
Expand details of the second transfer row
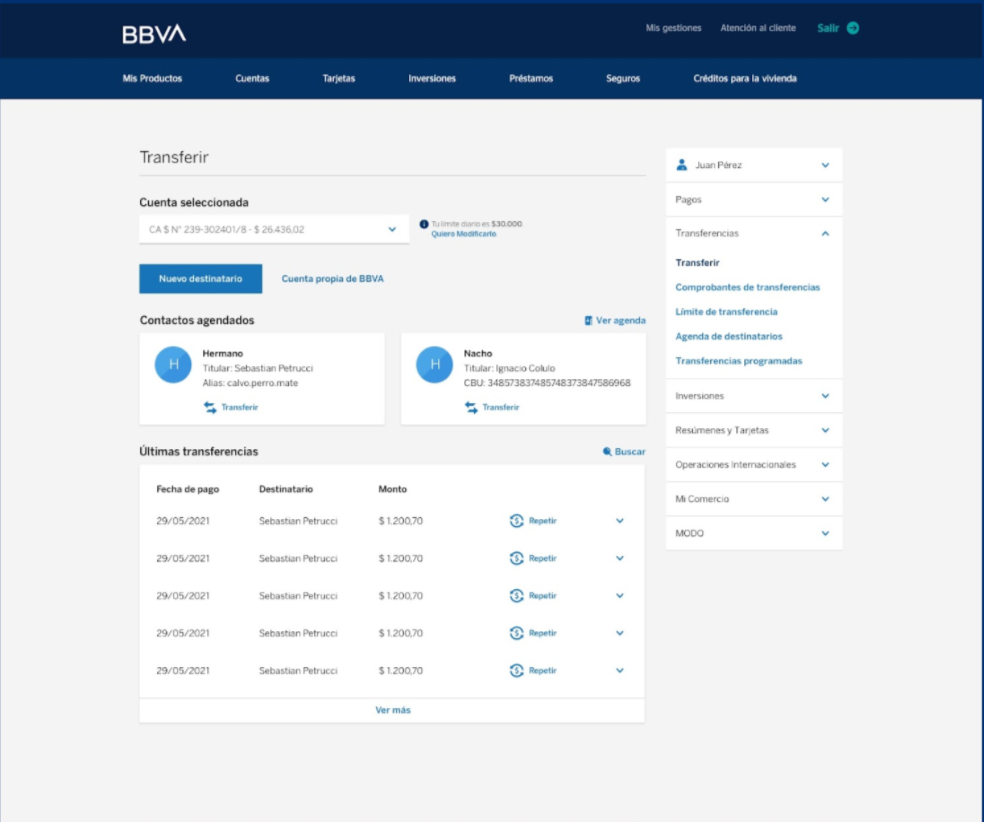pyautogui.click(x=619, y=558)
